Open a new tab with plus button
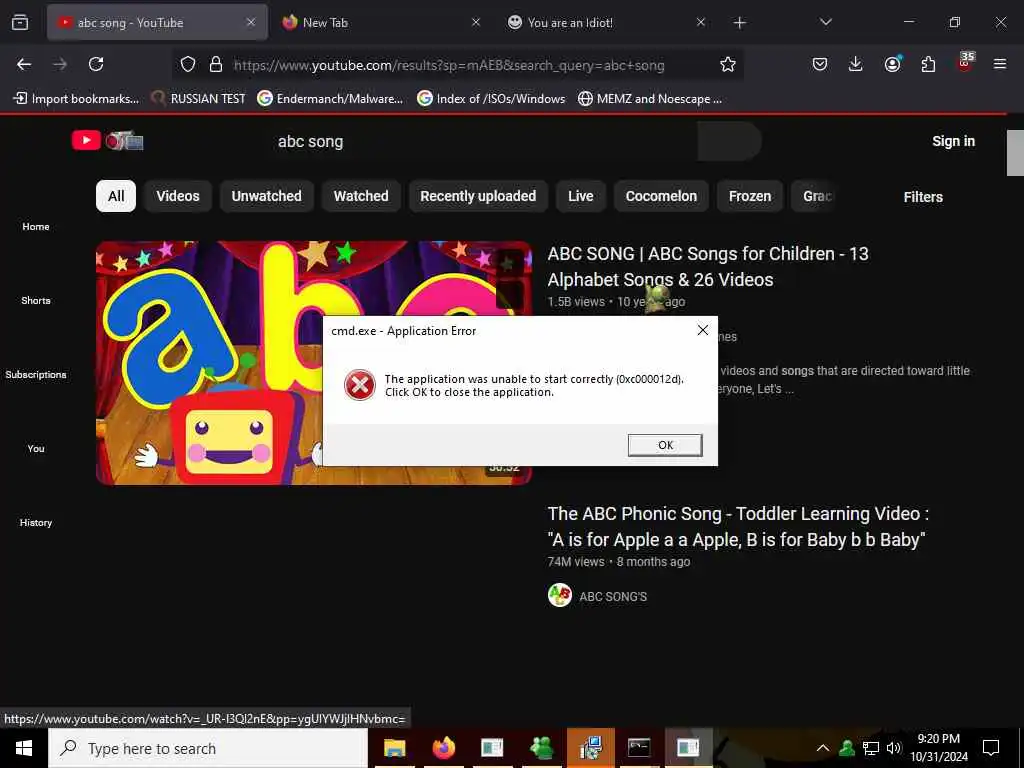 [739, 23]
